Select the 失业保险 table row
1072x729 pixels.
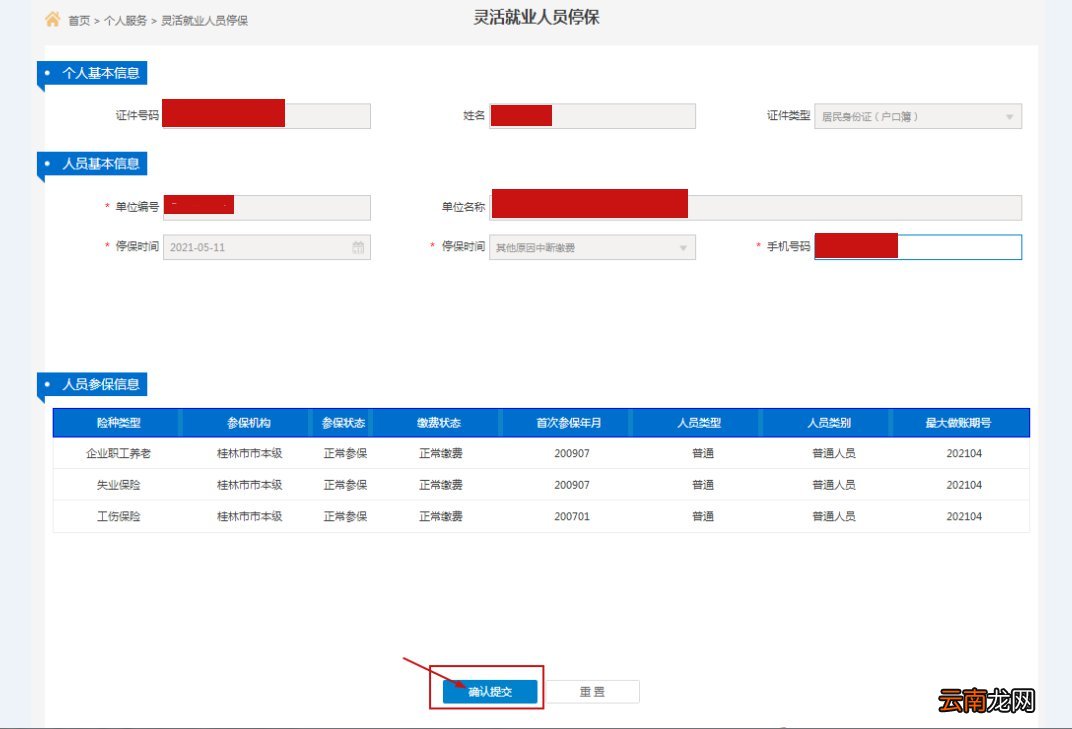pyautogui.click(x=541, y=485)
